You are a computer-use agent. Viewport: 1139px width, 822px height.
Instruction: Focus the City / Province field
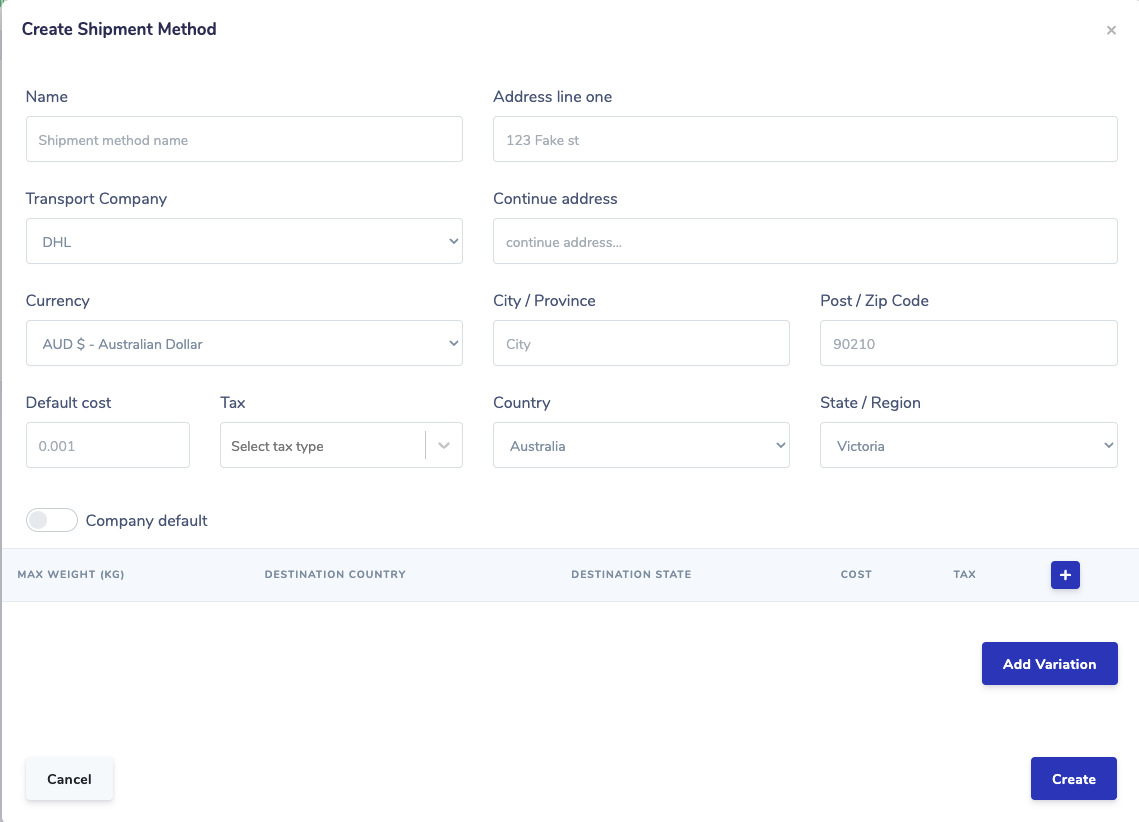[x=641, y=343]
